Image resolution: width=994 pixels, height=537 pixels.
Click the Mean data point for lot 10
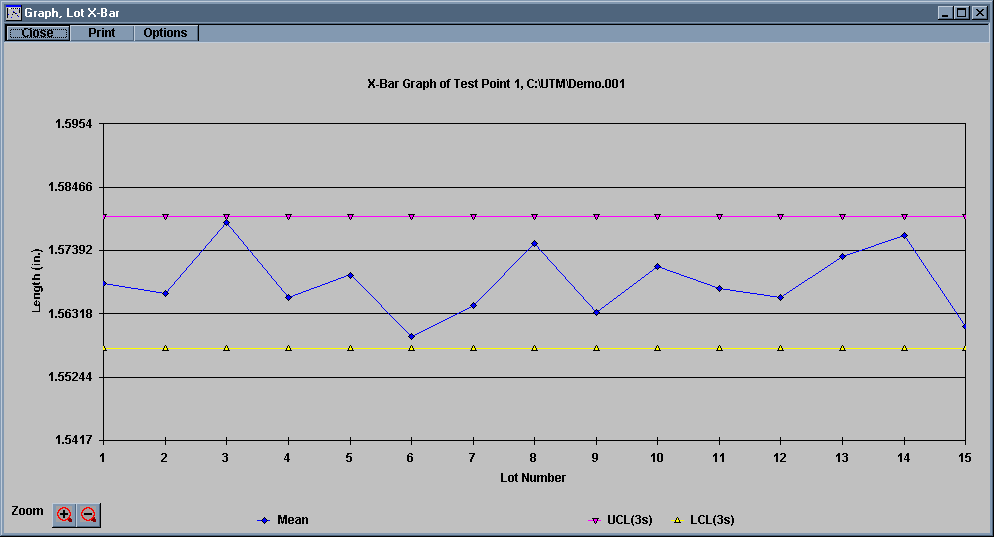657,266
